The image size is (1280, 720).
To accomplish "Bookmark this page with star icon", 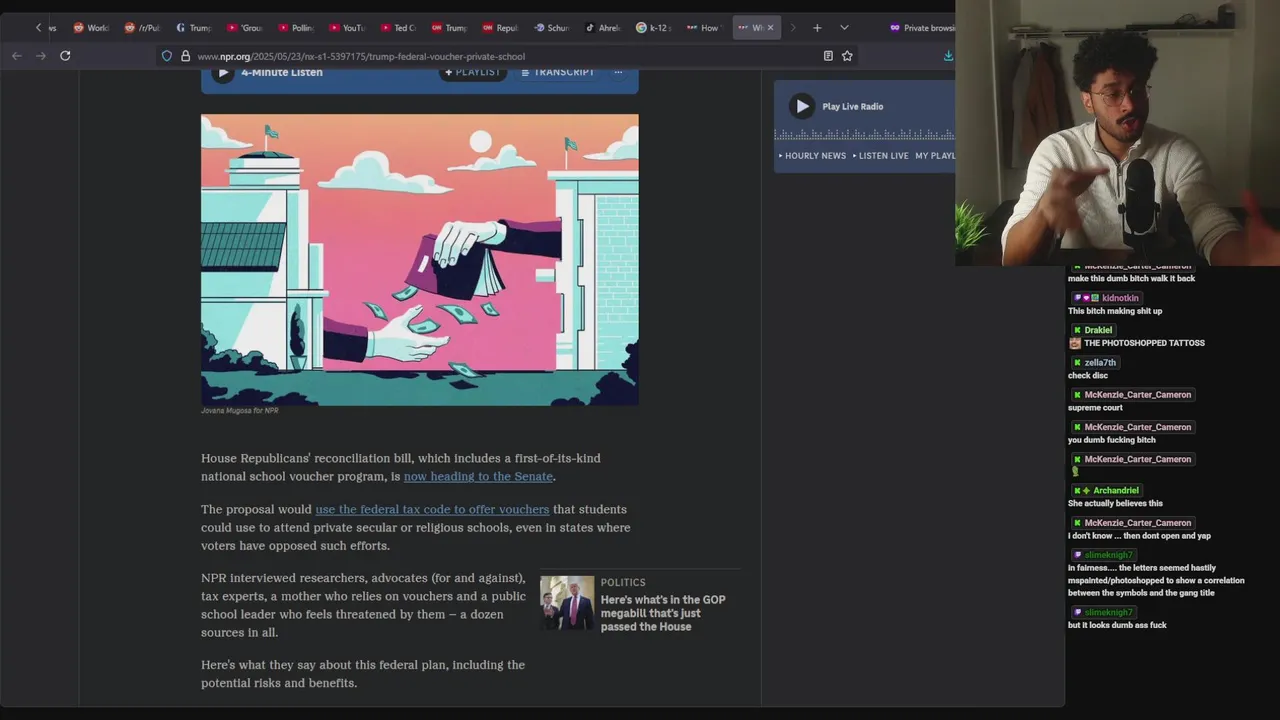I will (x=847, y=56).
